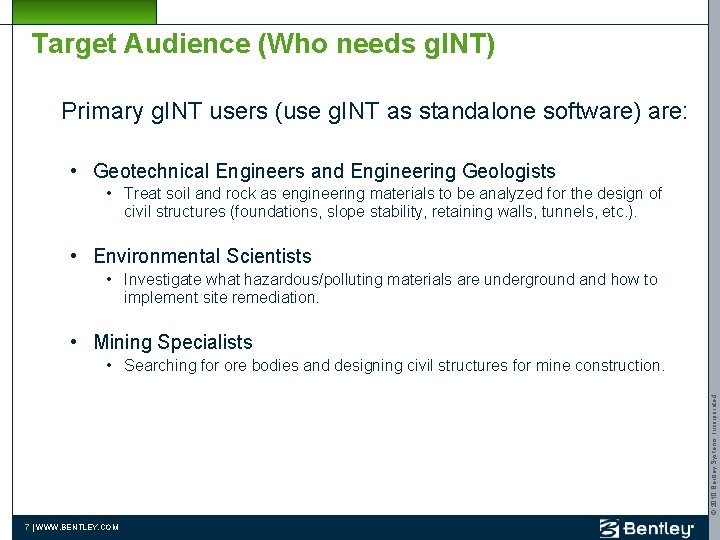Screen dimensions: 720x540
Task: Click the Bentley wordmark in footer
Action: 659,529
